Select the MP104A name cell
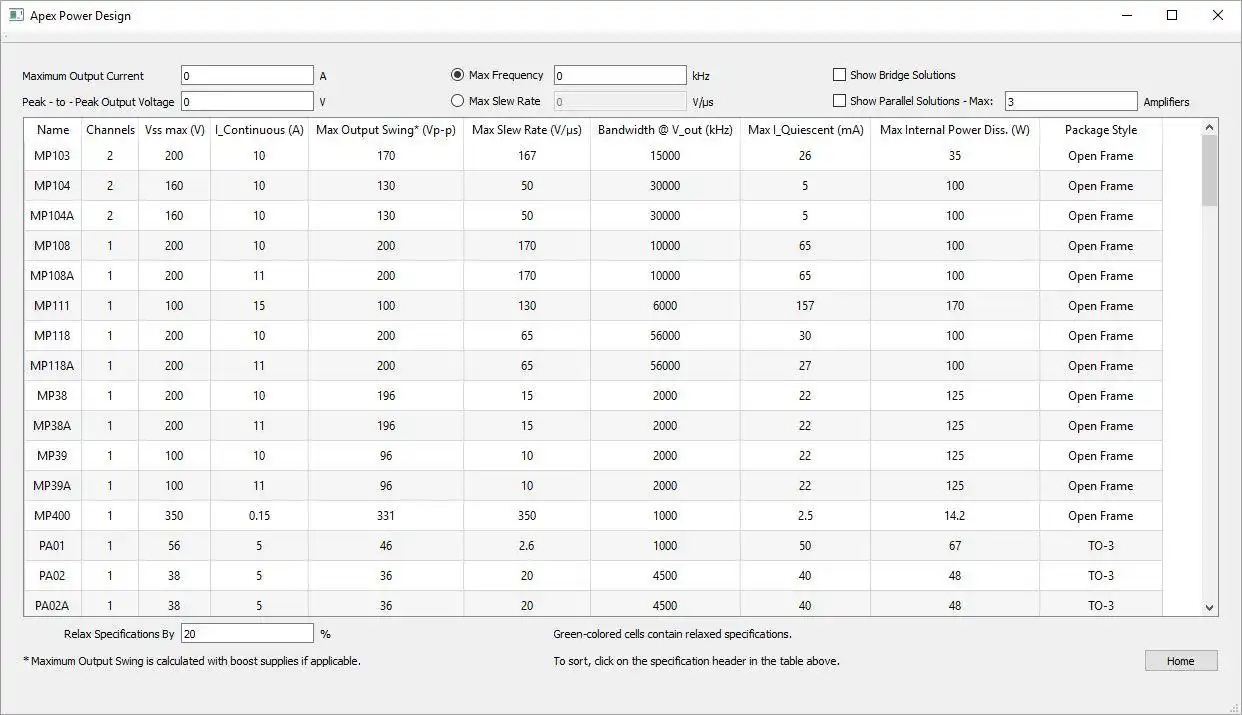 [x=53, y=216]
